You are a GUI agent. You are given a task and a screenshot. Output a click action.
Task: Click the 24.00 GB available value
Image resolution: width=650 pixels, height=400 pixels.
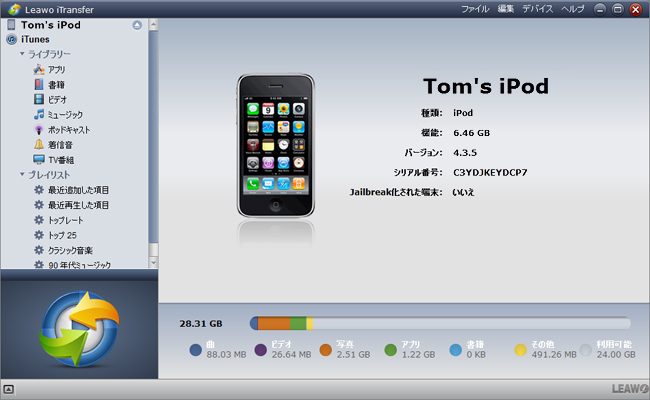point(616,355)
